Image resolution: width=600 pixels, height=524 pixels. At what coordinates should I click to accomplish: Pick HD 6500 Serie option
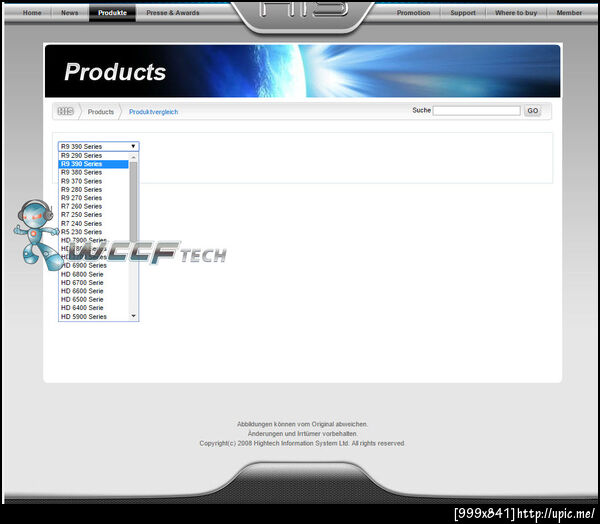pyautogui.click(x=94, y=299)
